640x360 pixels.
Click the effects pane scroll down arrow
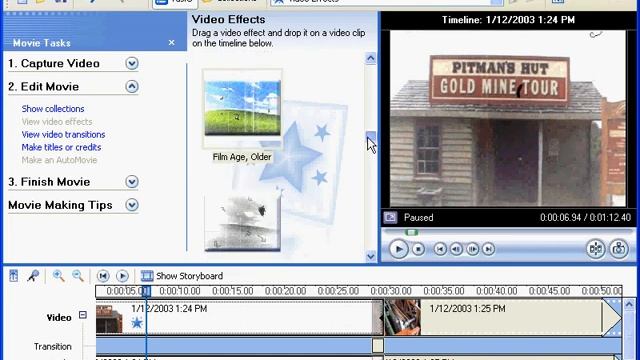point(371,256)
